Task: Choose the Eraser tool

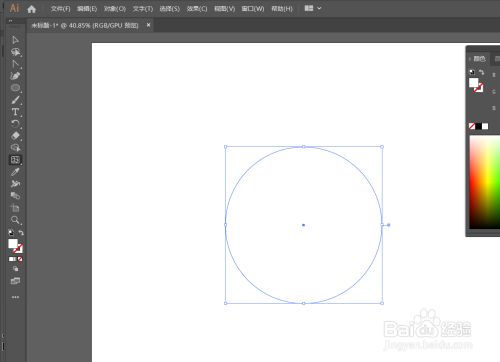Action: point(15,136)
